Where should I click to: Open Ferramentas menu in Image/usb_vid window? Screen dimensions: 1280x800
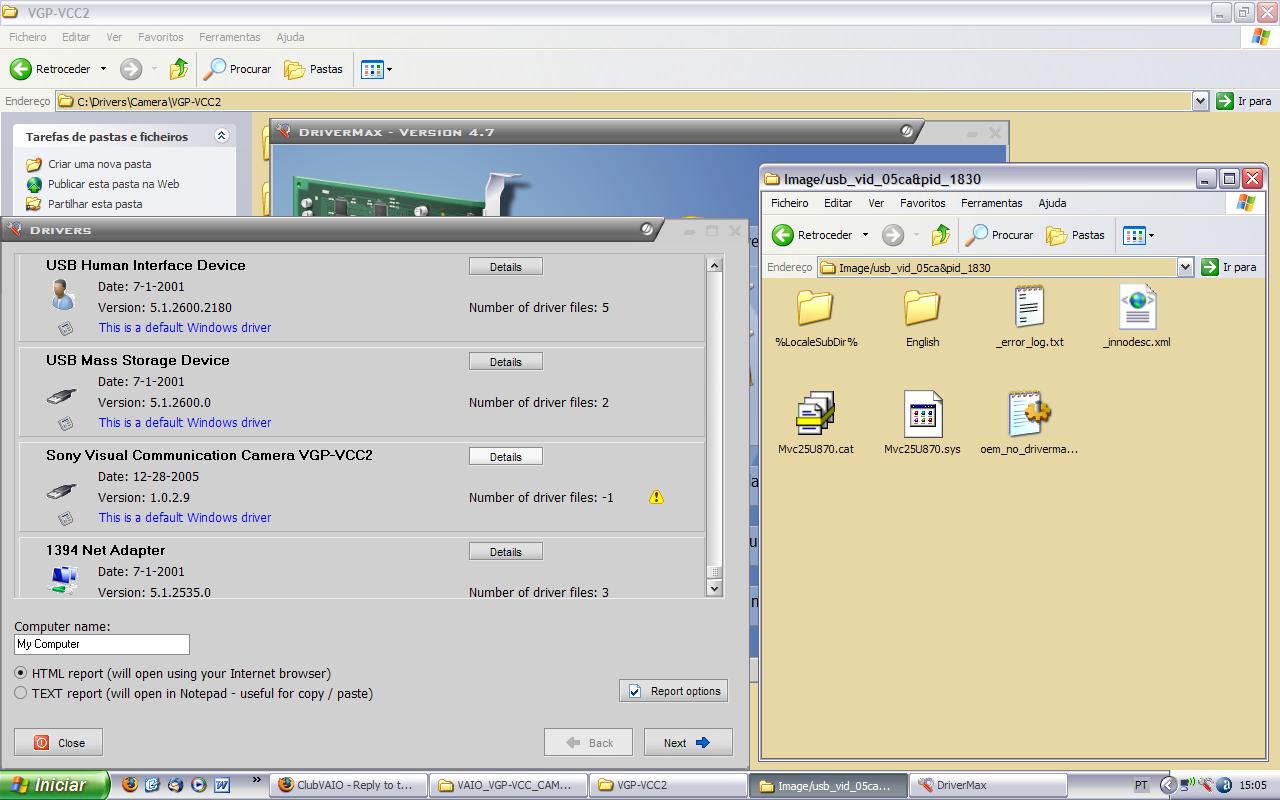(x=992, y=203)
